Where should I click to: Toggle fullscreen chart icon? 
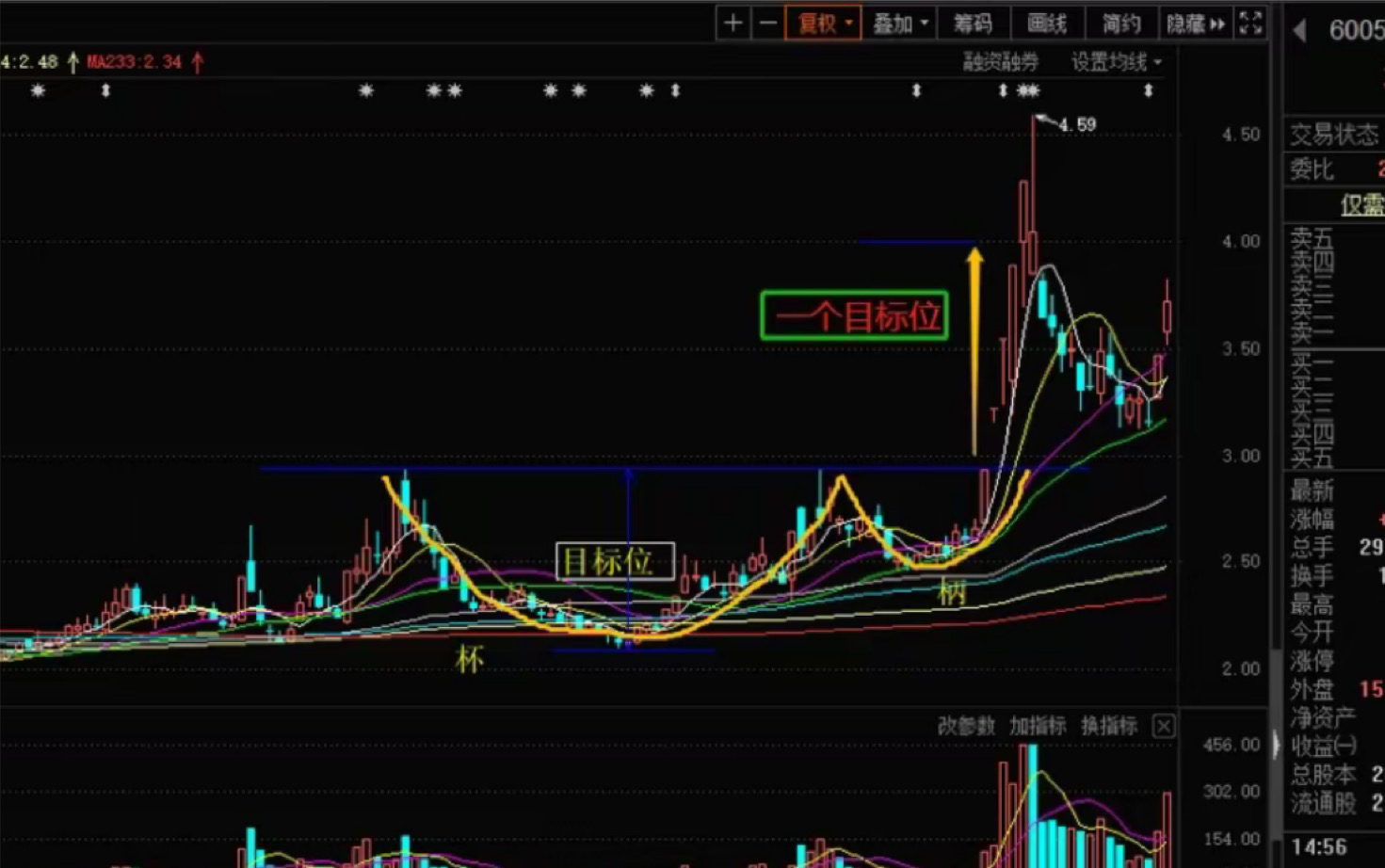(x=1250, y=24)
